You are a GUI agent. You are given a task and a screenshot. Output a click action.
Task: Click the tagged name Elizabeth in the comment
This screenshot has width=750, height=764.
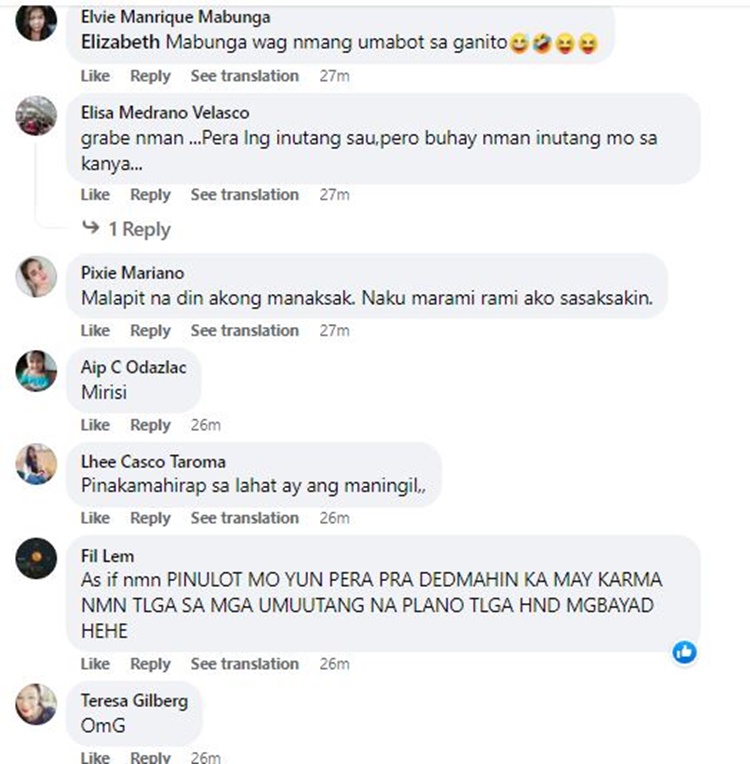(120, 42)
